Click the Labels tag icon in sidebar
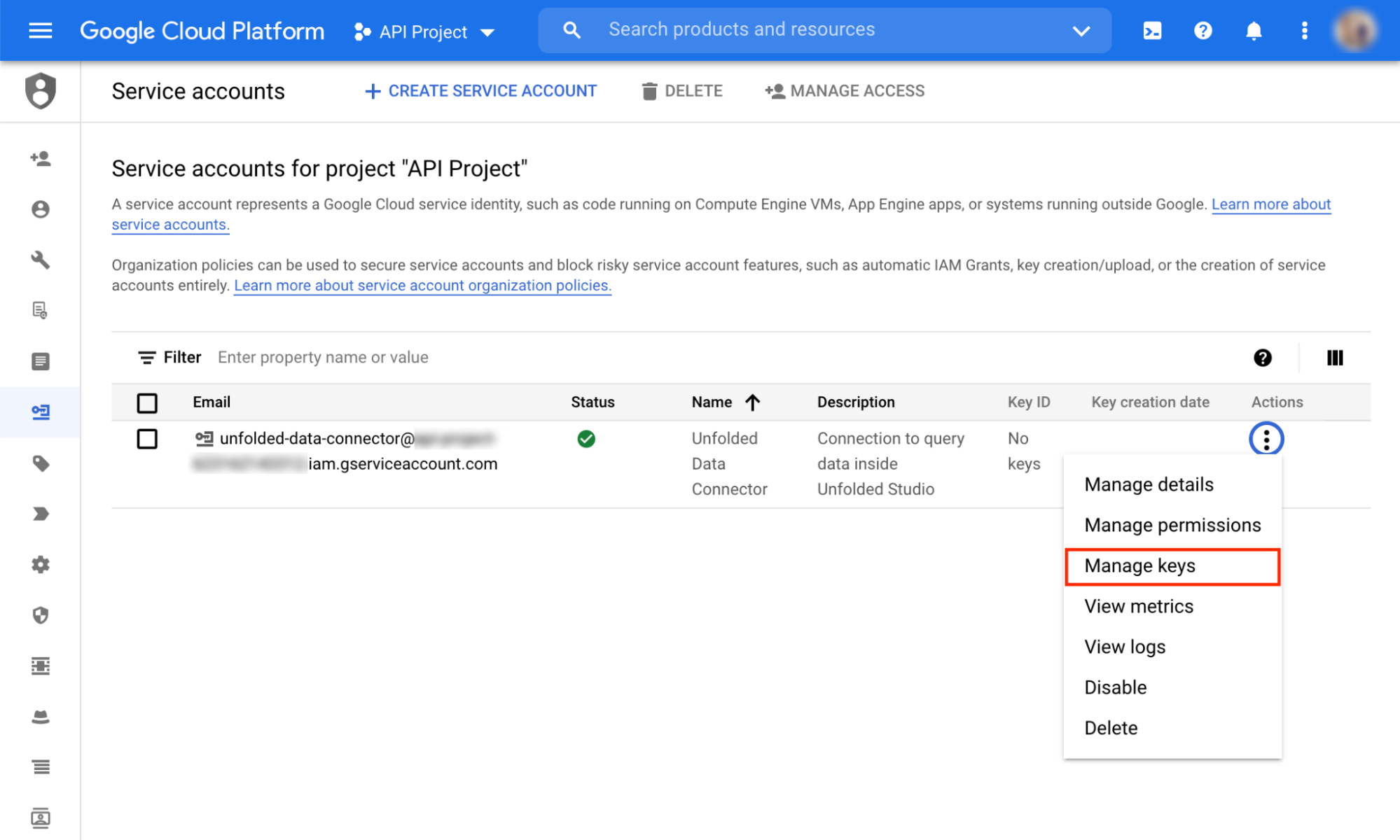 (41, 463)
